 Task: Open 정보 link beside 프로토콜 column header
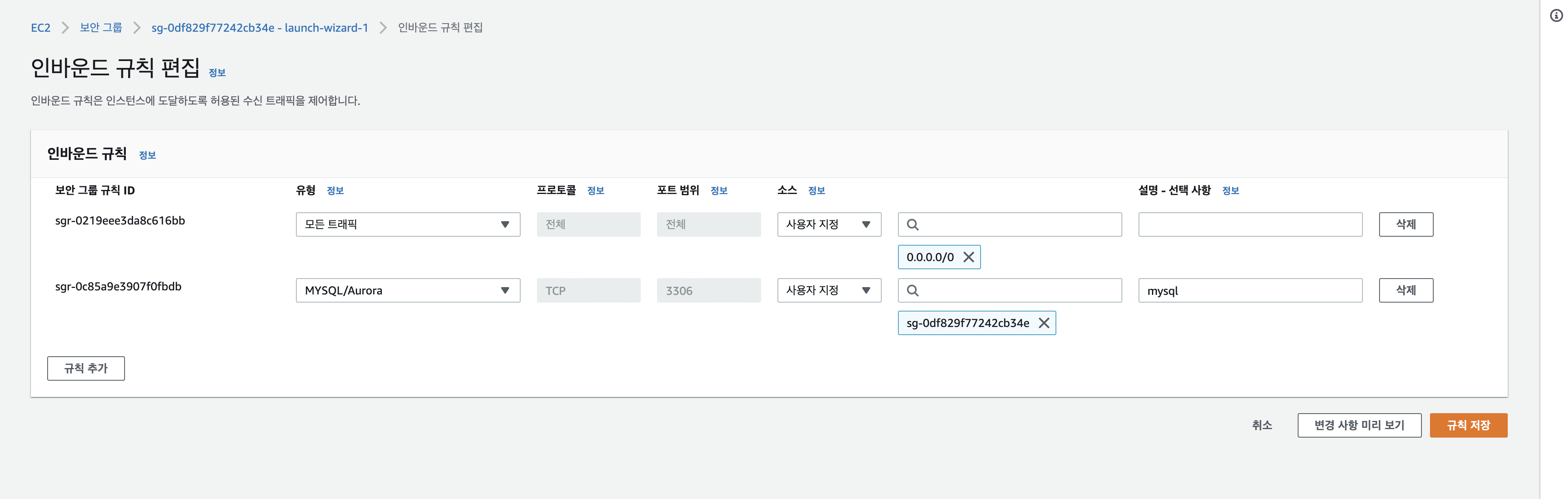point(595,190)
